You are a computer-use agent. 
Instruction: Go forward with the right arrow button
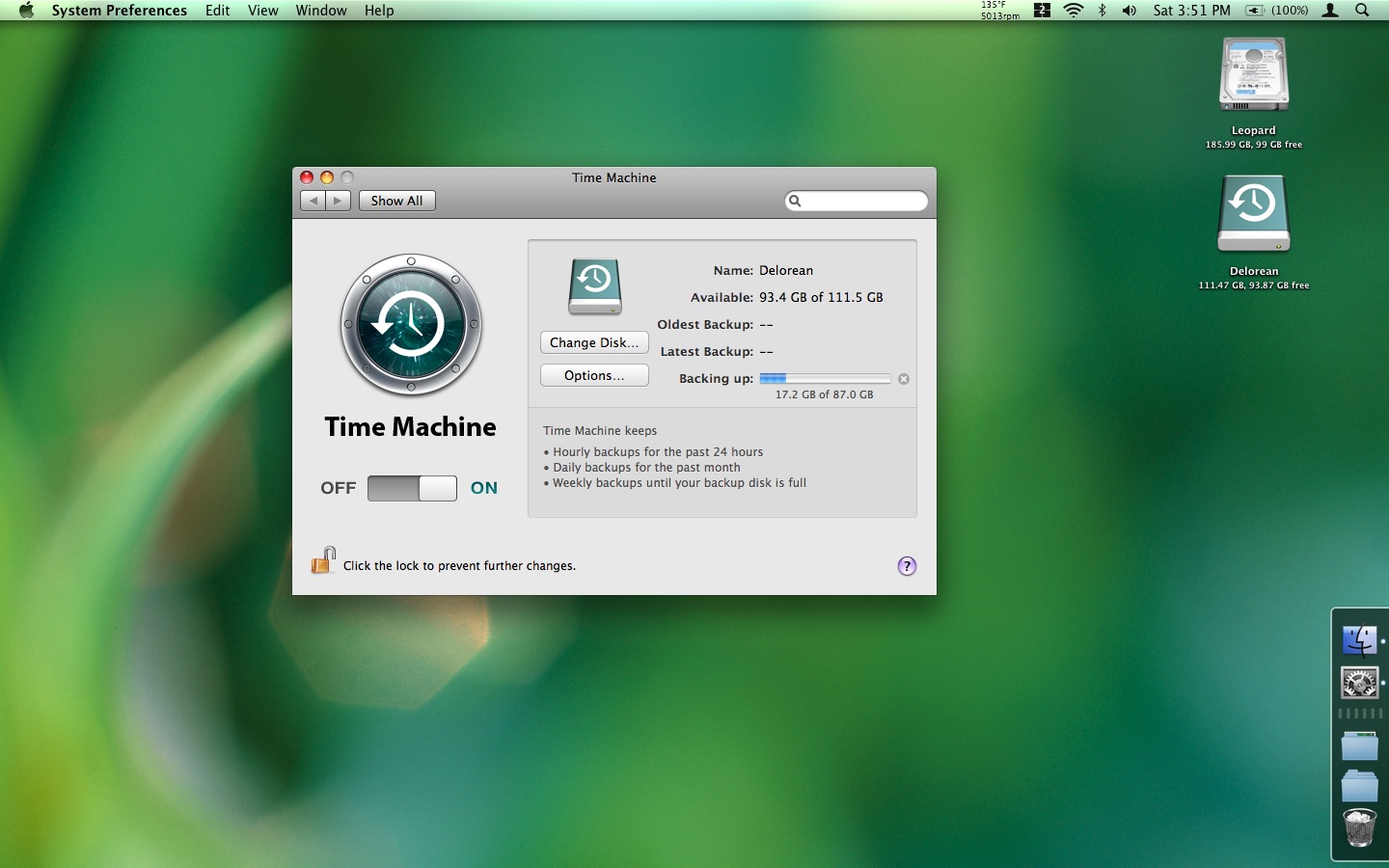pos(338,201)
